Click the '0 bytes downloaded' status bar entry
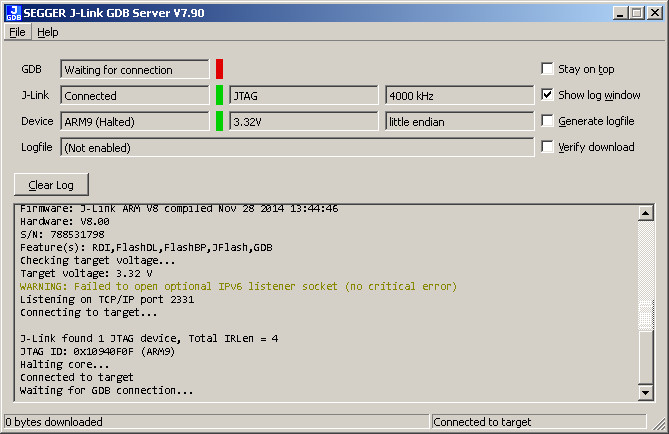Viewport: 669px width, 434px height. 217,422
